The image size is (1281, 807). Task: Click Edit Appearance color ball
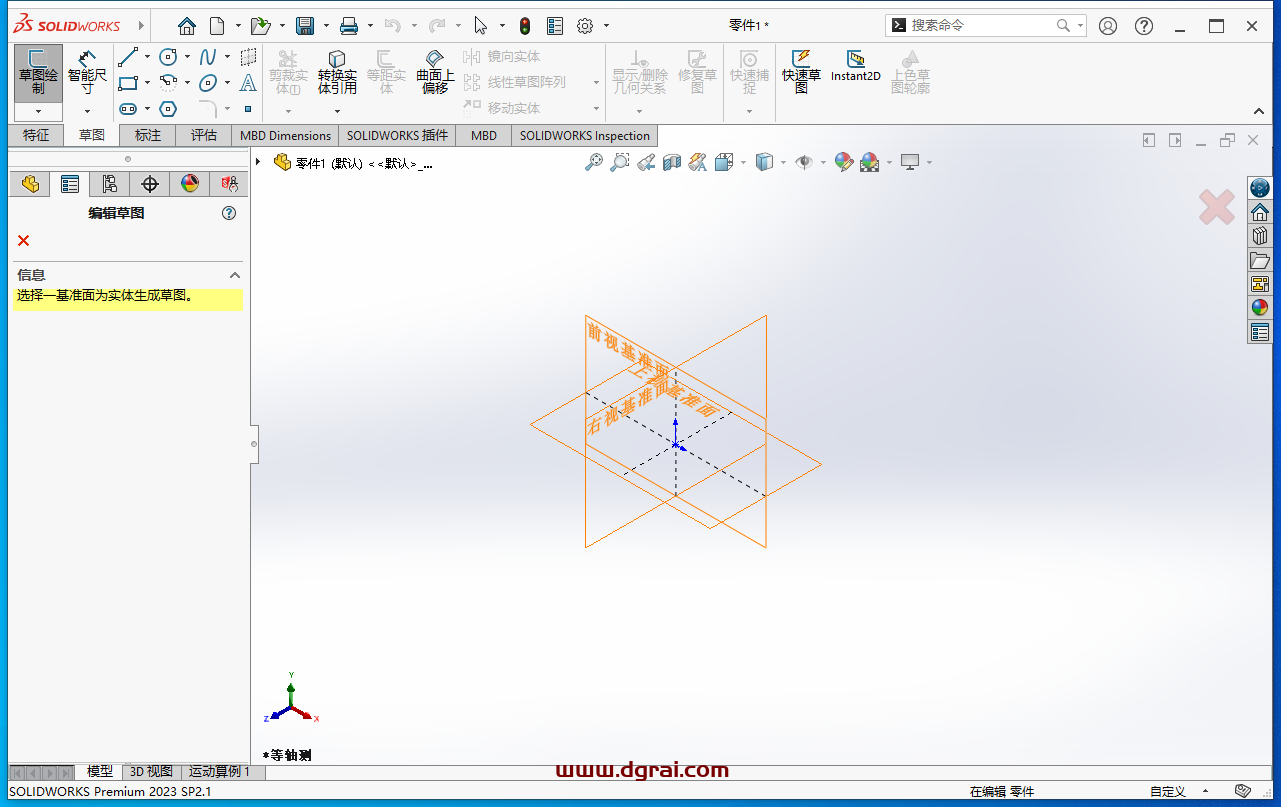pos(844,162)
